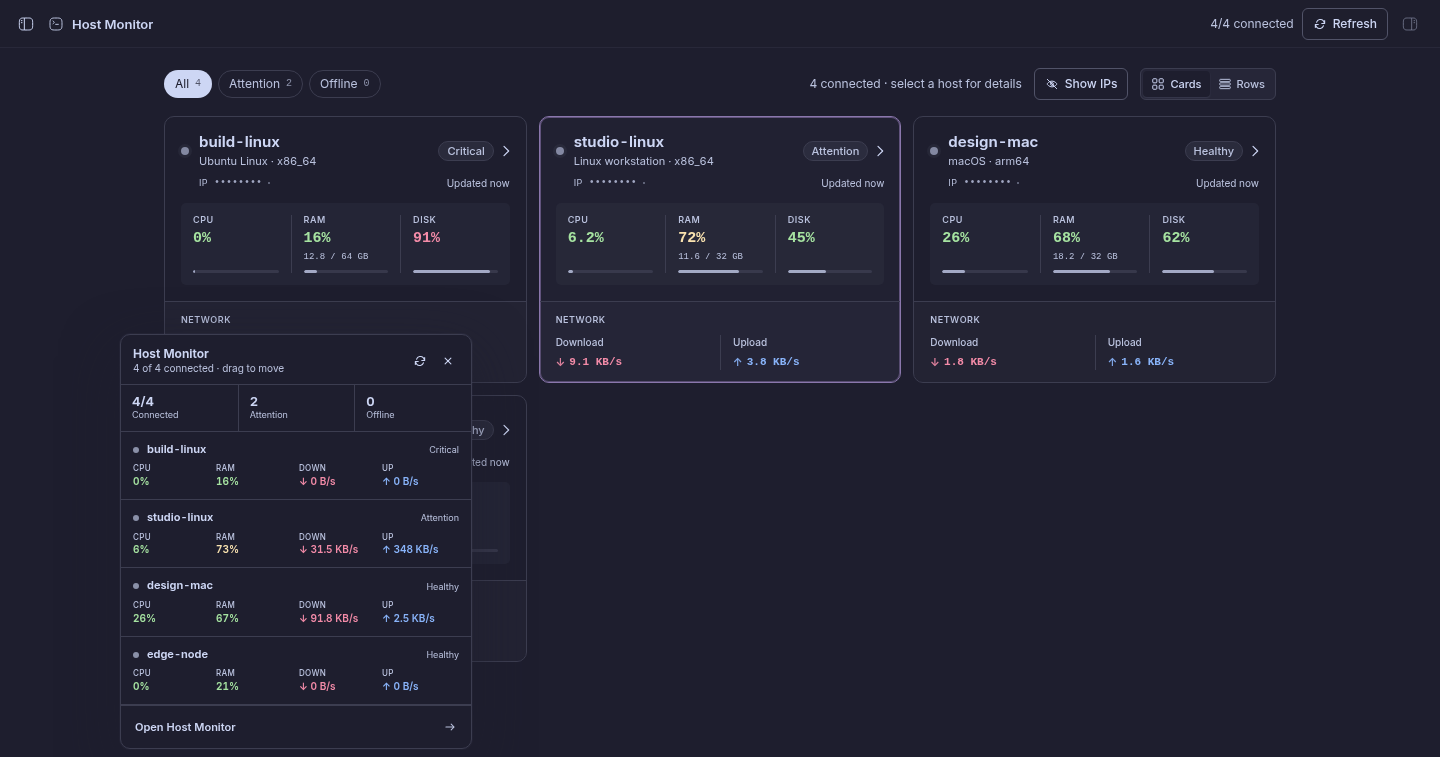This screenshot has height=757, width=1440.
Task: Click the 2 Attention stat in widget
Action: [x=296, y=407]
